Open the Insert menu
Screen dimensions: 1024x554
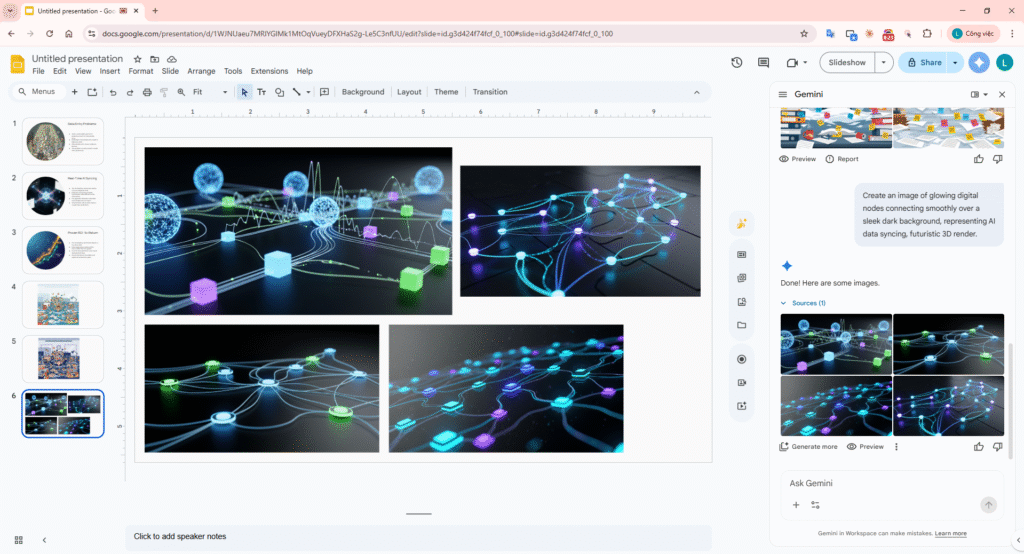tap(110, 71)
